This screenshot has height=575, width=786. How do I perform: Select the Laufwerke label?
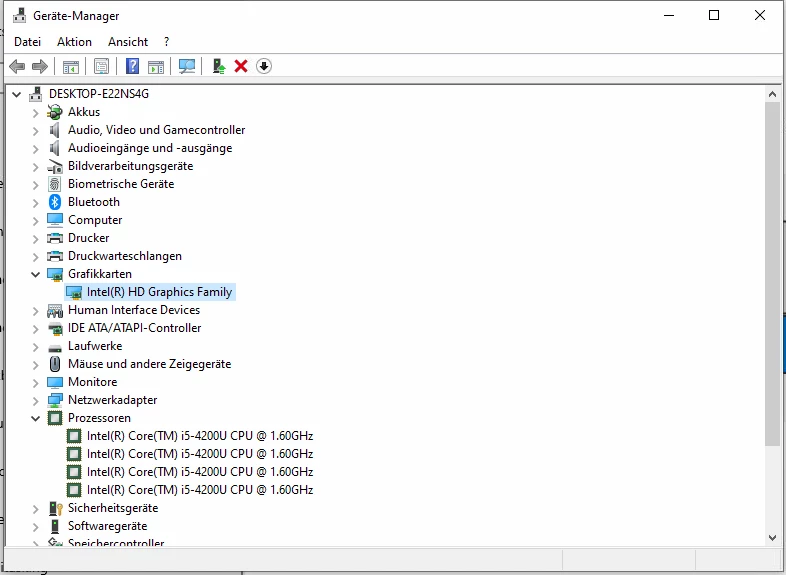95,346
